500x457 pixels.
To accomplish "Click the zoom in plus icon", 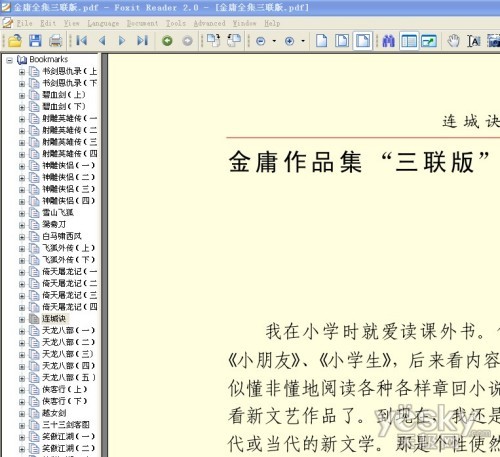I will click(290, 41).
